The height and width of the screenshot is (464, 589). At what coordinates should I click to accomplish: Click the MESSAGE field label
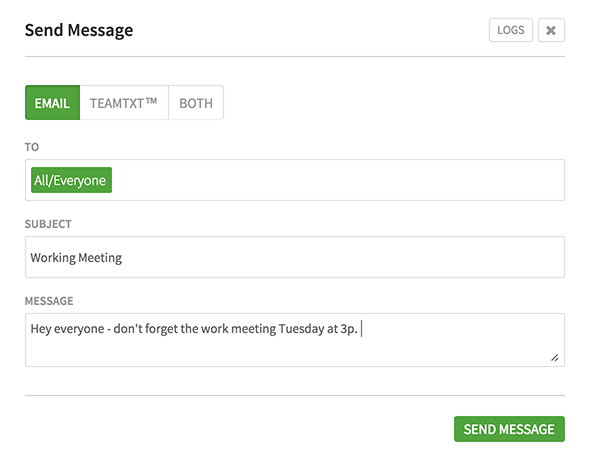point(49,301)
